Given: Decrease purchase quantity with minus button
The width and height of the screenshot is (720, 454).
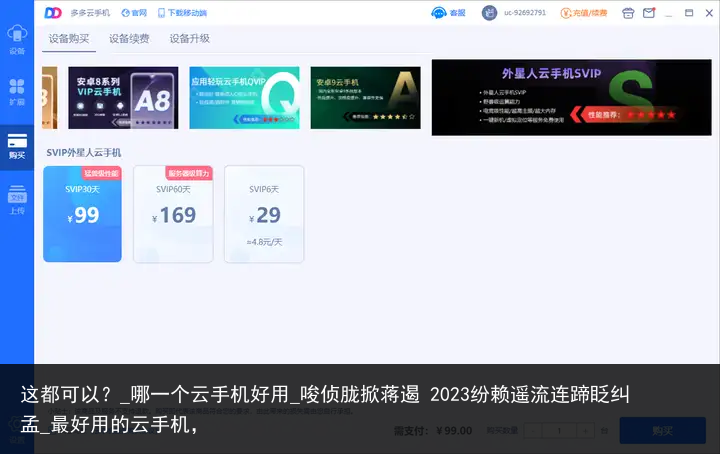Looking at the screenshot, I should point(533,431).
